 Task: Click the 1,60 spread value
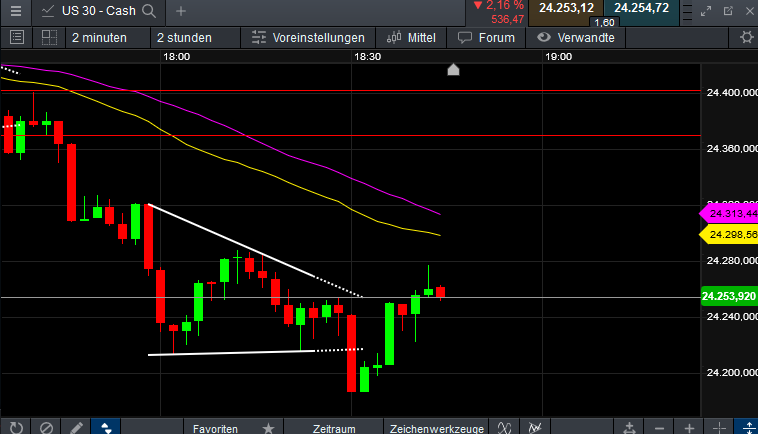(x=604, y=22)
